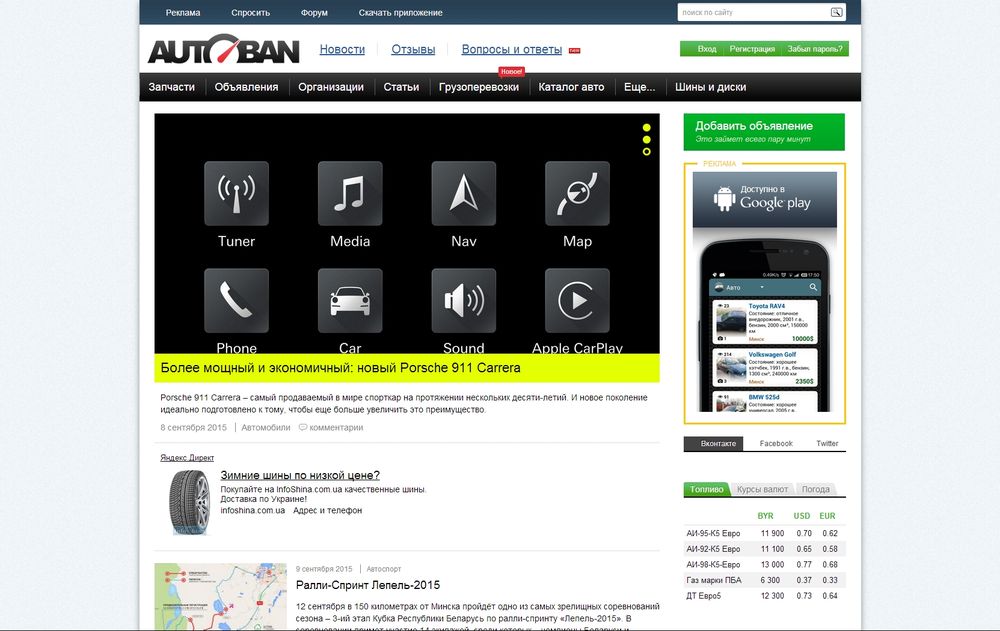Click the Sound speaker icon
The image size is (1000, 631).
click(x=464, y=301)
